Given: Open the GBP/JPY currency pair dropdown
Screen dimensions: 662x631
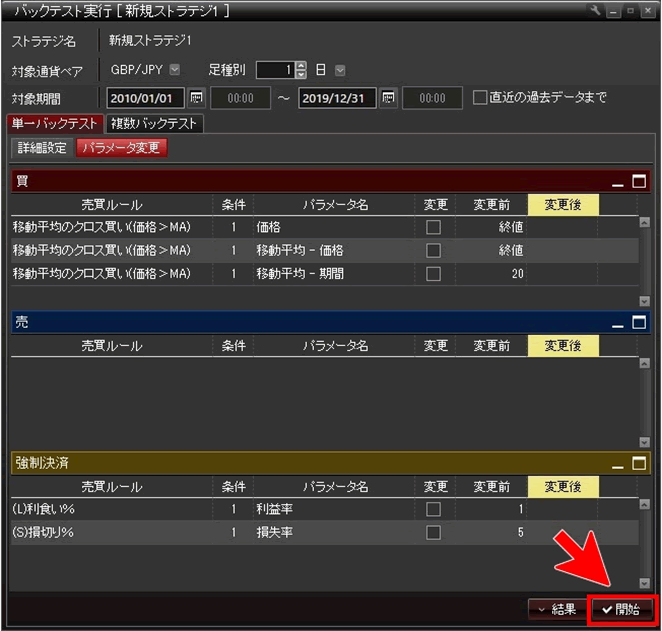Looking at the screenshot, I should [x=174, y=69].
